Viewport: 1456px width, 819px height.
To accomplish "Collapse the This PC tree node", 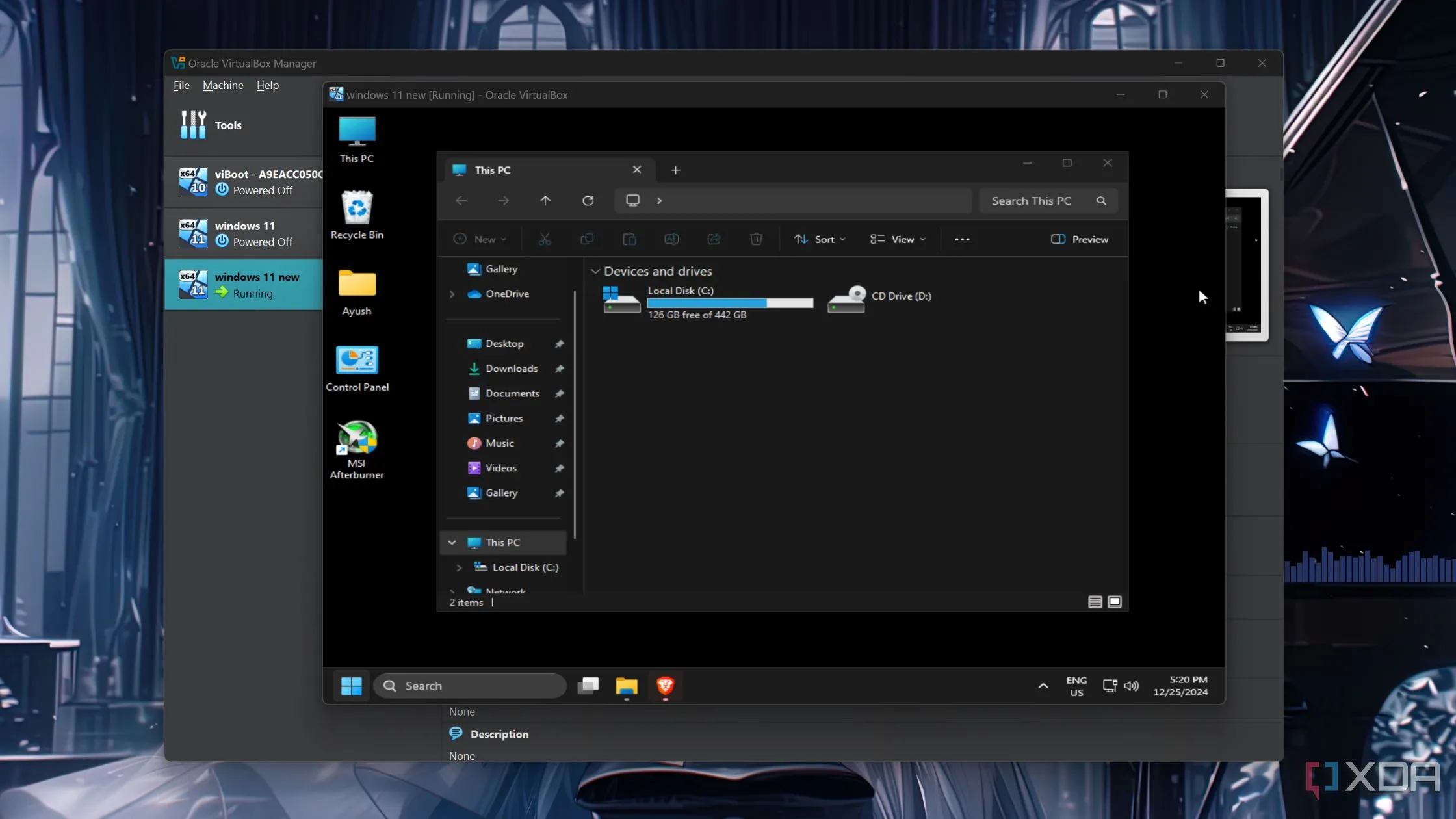I will tap(452, 543).
